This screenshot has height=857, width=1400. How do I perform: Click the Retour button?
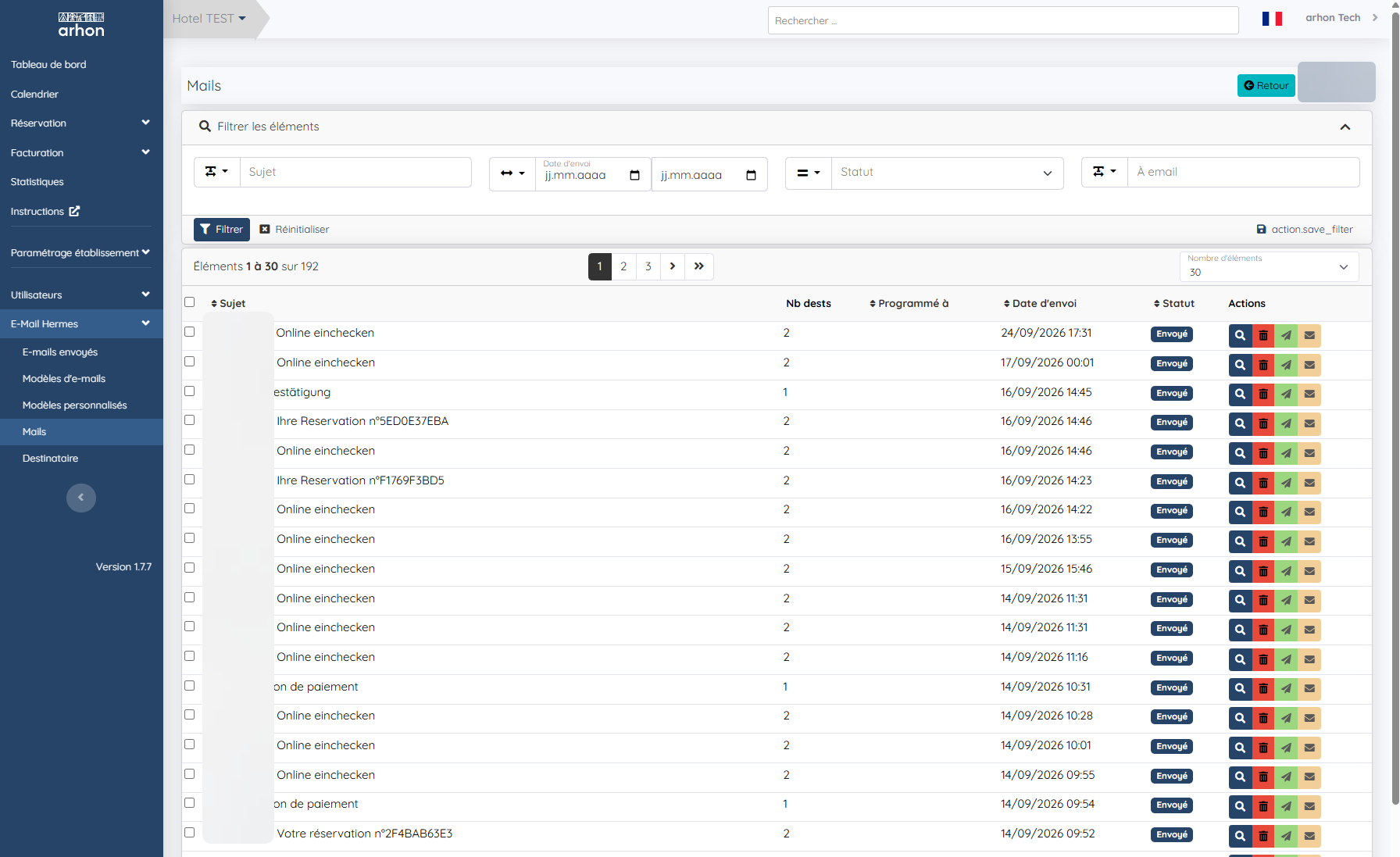(1266, 86)
